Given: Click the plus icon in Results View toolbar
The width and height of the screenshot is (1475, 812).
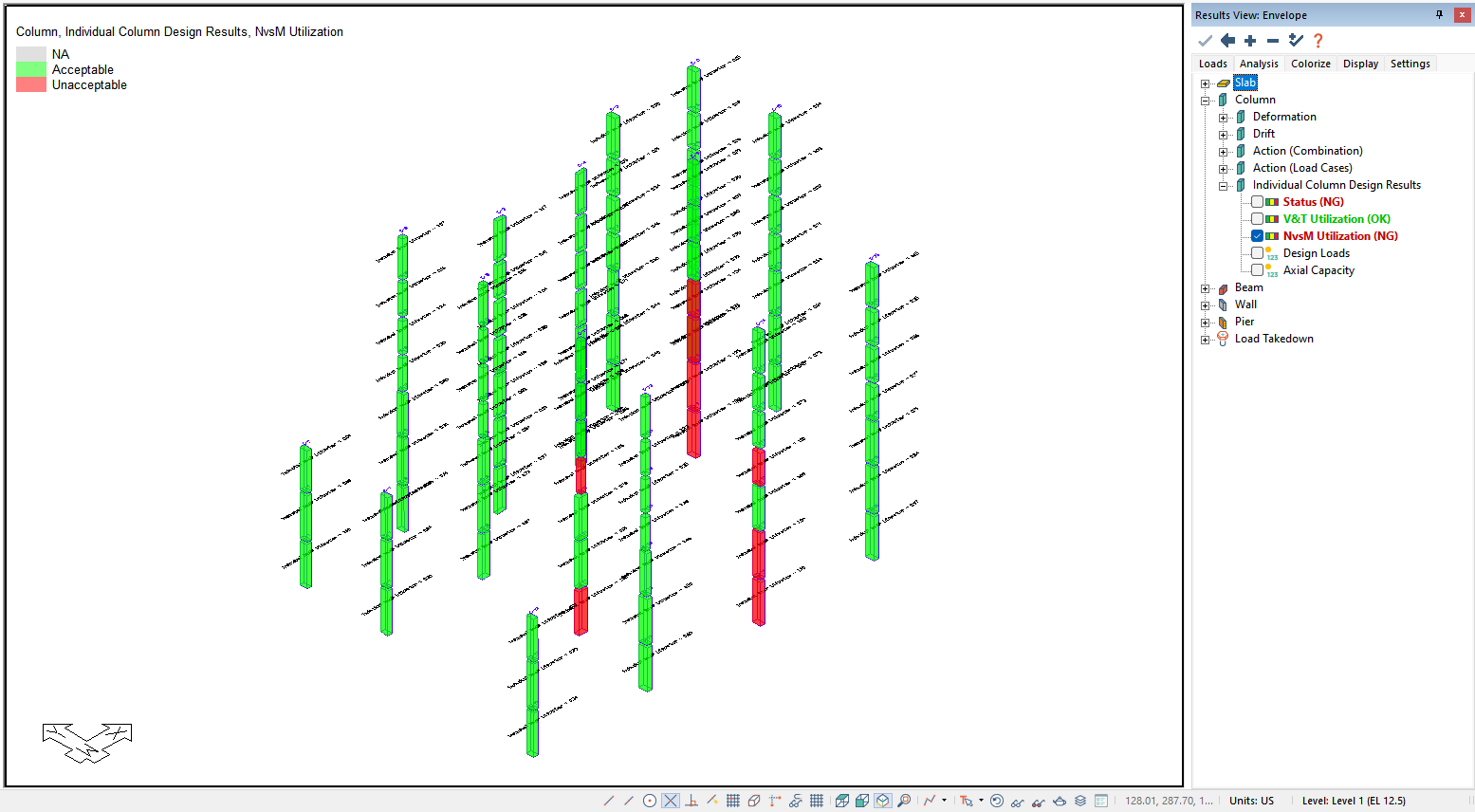Looking at the screenshot, I should tap(1250, 41).
